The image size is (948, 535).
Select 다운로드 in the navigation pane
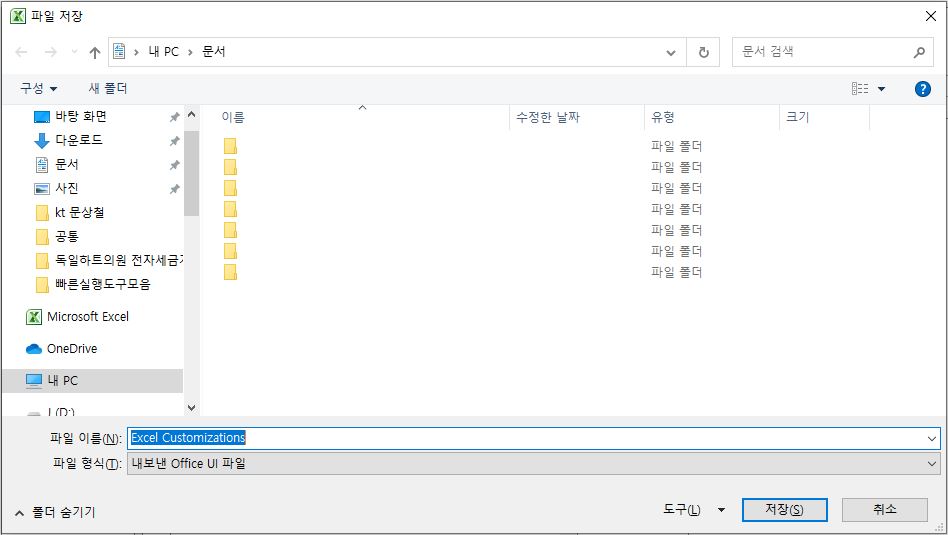click(x=79, y=140)
